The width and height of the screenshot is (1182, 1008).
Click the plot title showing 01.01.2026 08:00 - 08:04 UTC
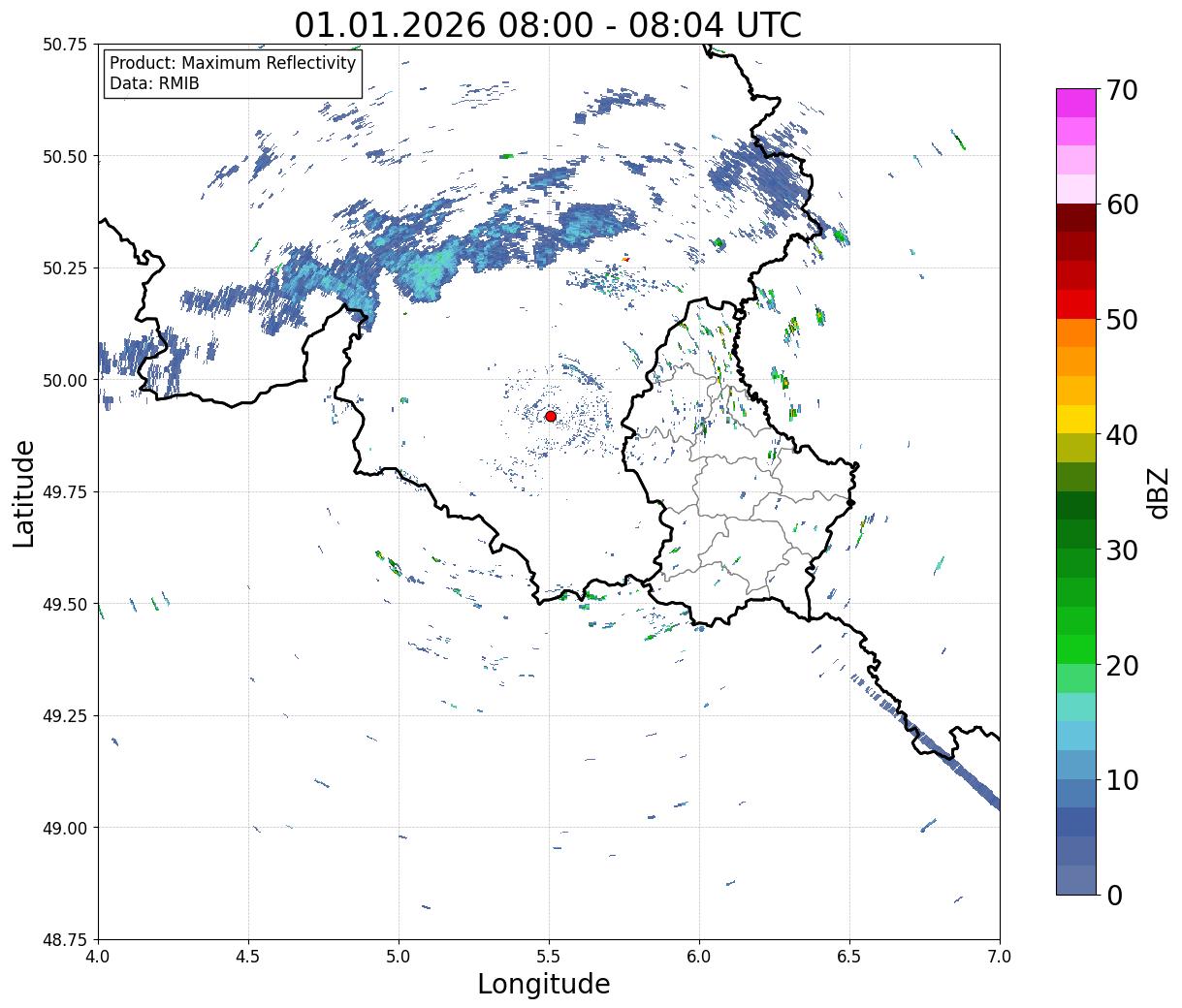548,24
